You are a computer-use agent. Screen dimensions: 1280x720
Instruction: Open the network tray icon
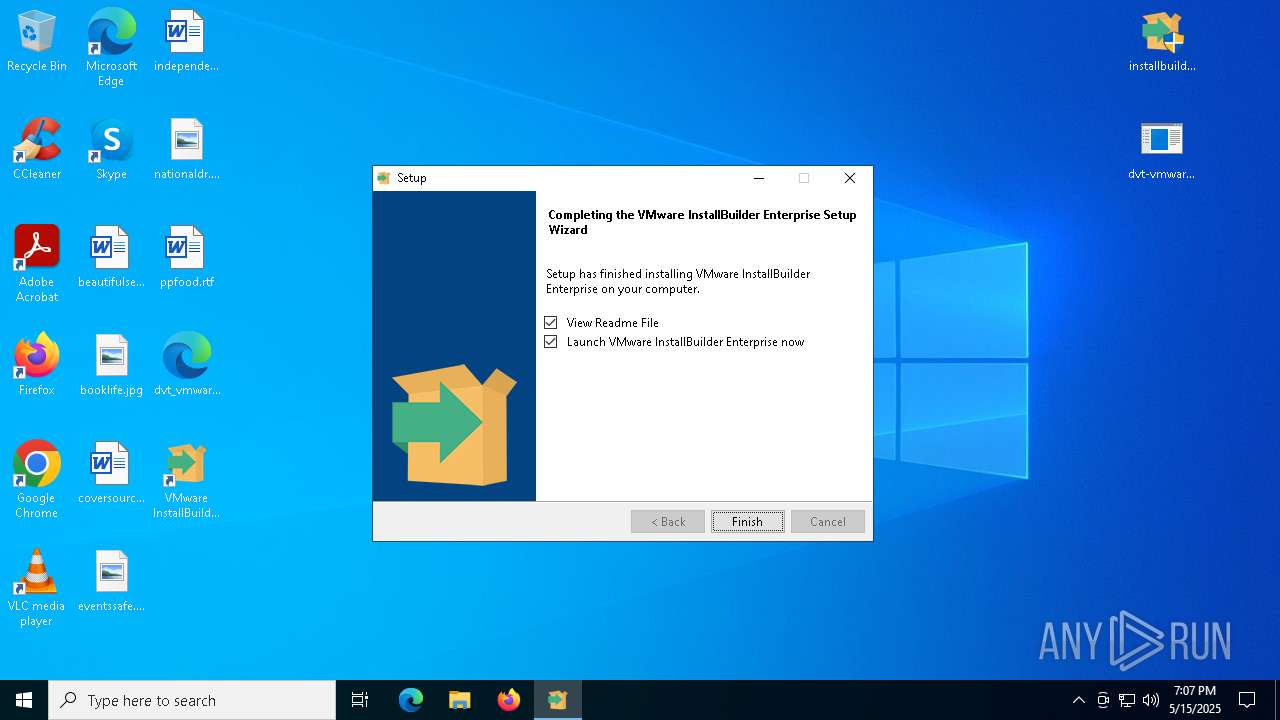pyautogui.click(x=1127, y=700)
